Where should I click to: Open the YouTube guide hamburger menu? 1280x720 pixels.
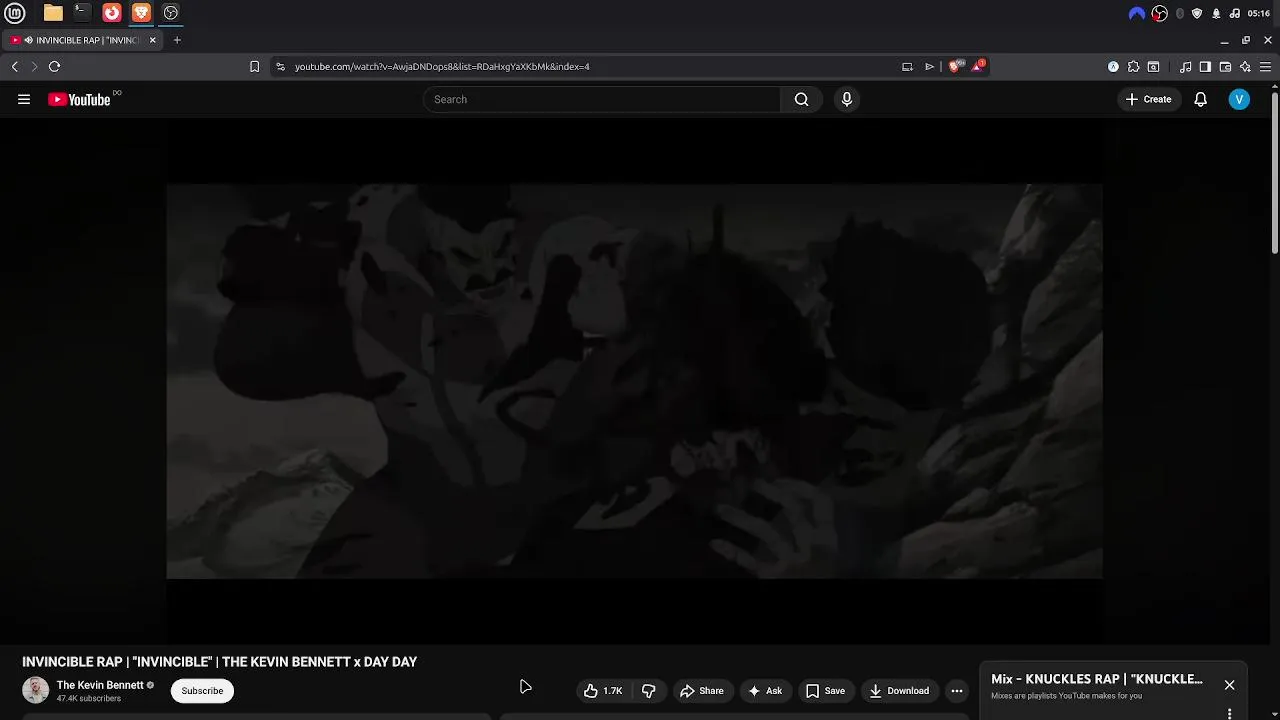[x=24, y=99]
